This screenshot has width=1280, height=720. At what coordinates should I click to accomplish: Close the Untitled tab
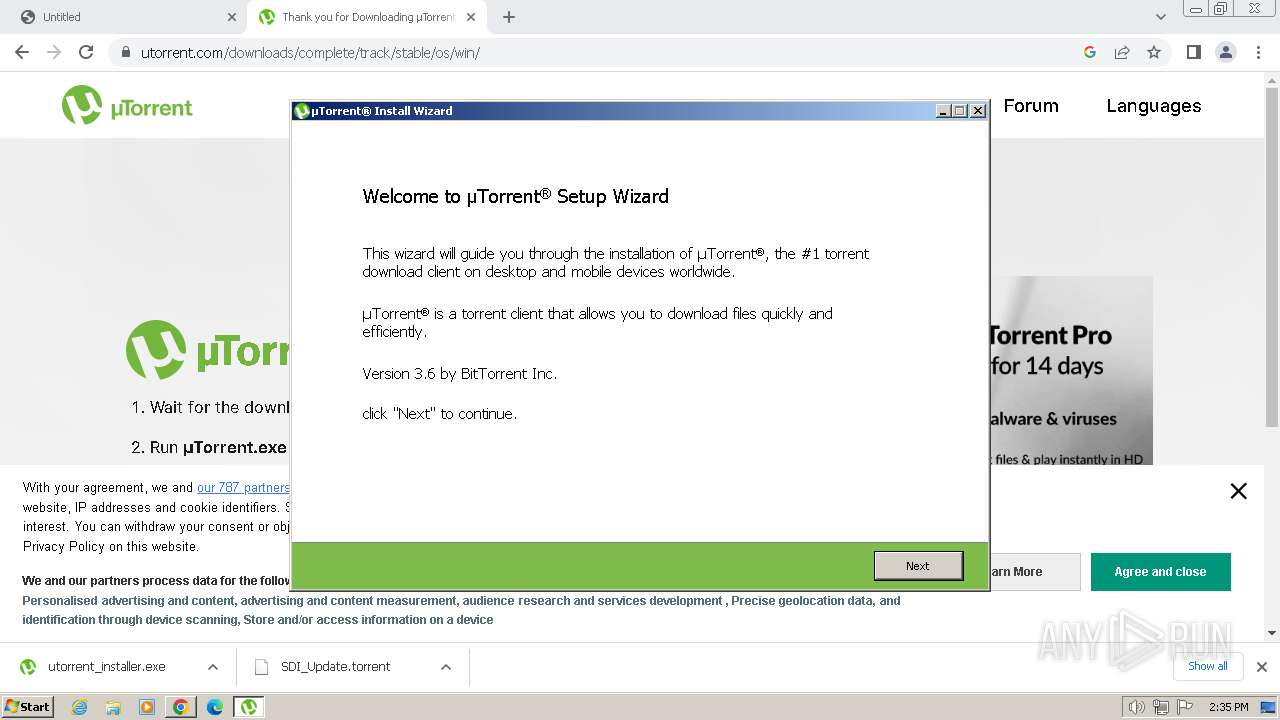(231, 17)
